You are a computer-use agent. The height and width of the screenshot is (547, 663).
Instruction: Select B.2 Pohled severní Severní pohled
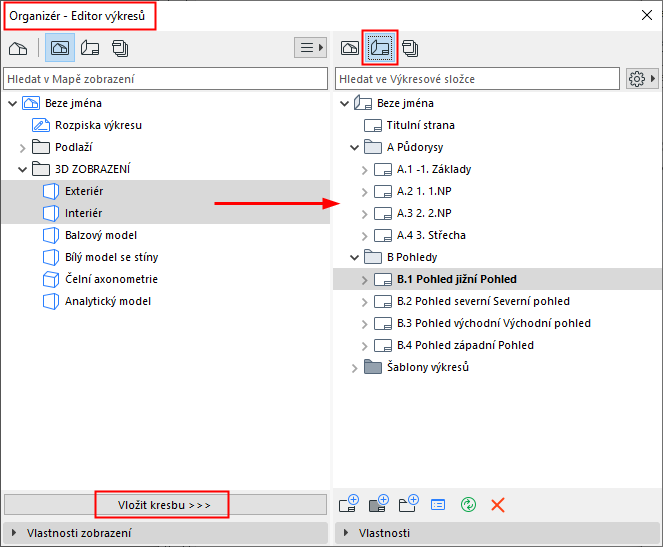(x=483, y=301)
